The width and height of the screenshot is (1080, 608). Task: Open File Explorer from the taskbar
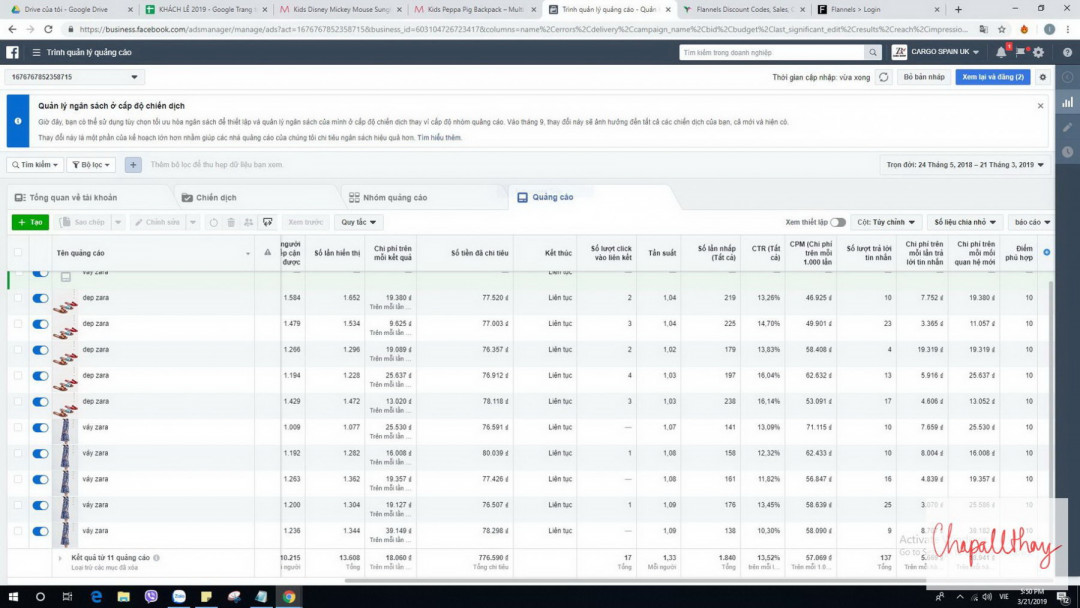[x=123, y=596]
